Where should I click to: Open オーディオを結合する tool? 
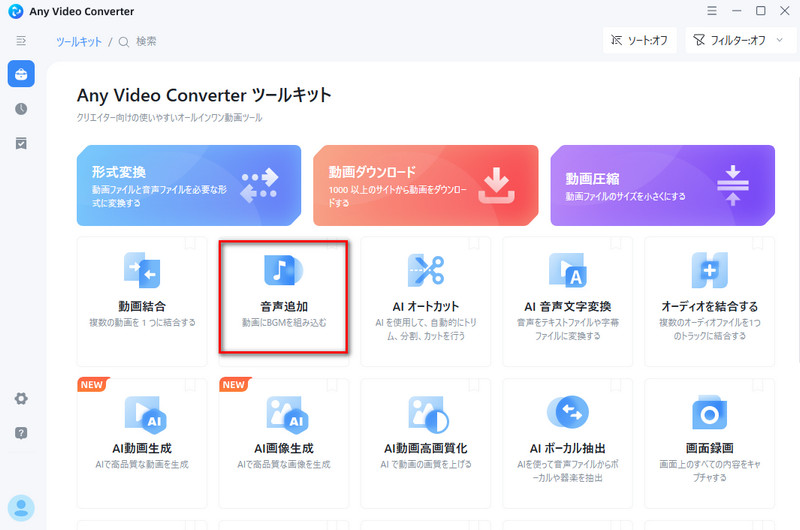(709, 301)
